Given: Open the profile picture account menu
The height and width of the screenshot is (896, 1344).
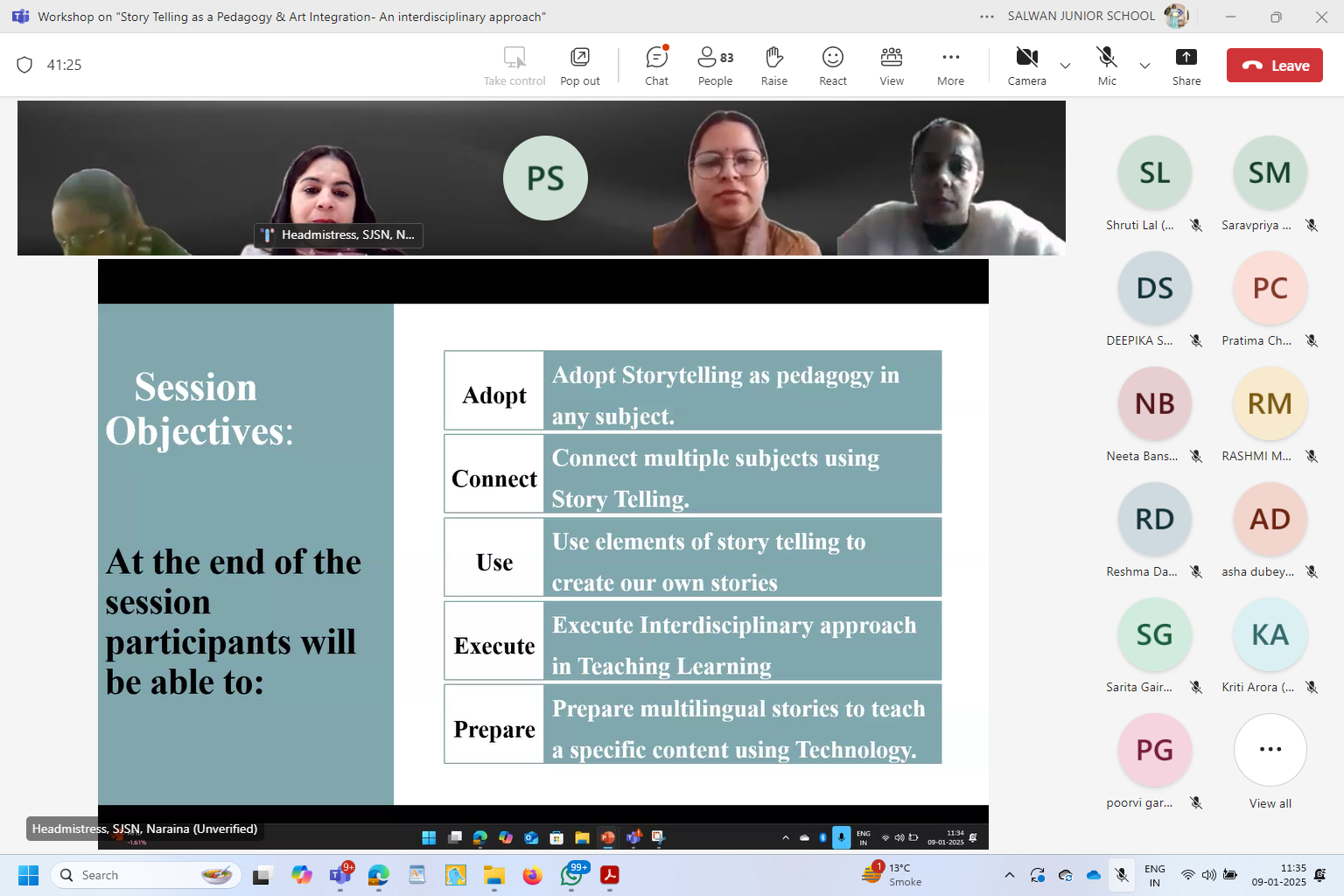Looking at the screenshot, I should coord(1176,16).
